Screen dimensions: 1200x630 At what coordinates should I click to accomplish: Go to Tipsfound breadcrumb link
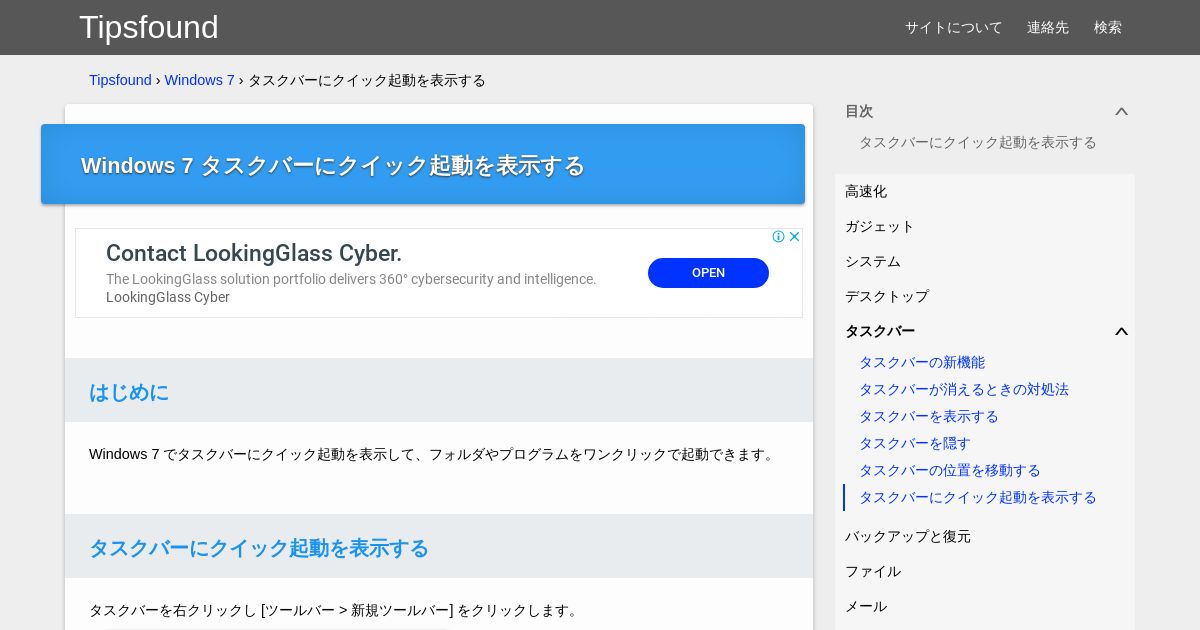tap(120, 80)
